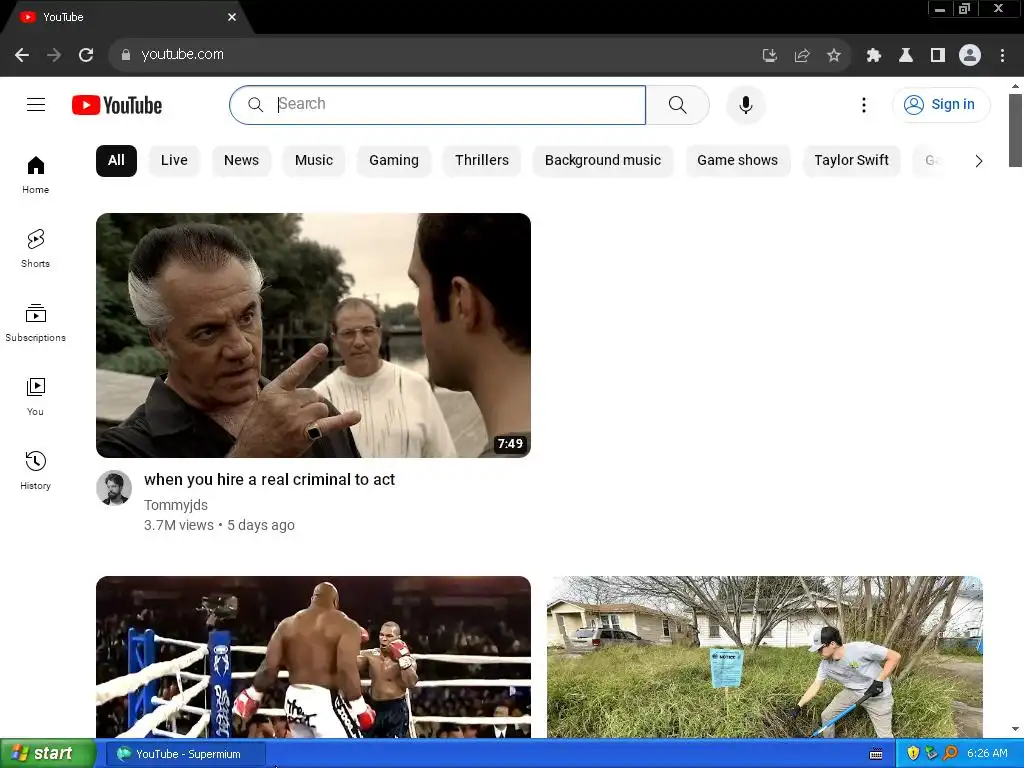Open YouTube settings three-dot menu
The image size is (1024, 768).
(863, 104)
